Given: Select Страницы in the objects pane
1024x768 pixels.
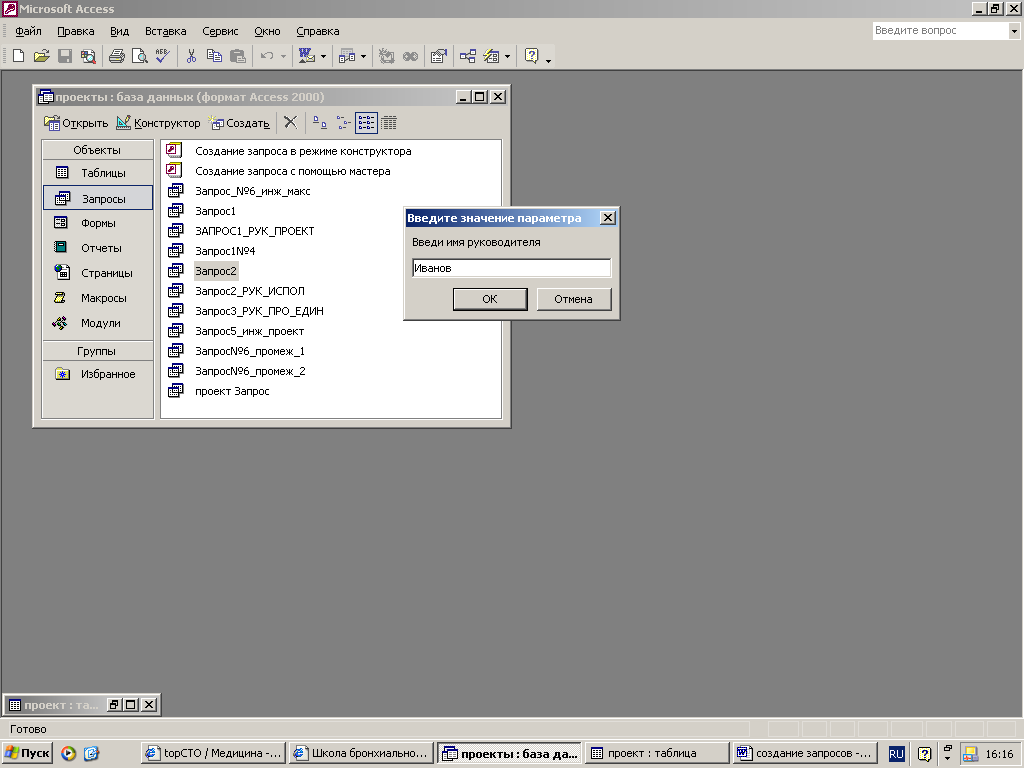Looking at the screenshot, I should tap(98, 273).
